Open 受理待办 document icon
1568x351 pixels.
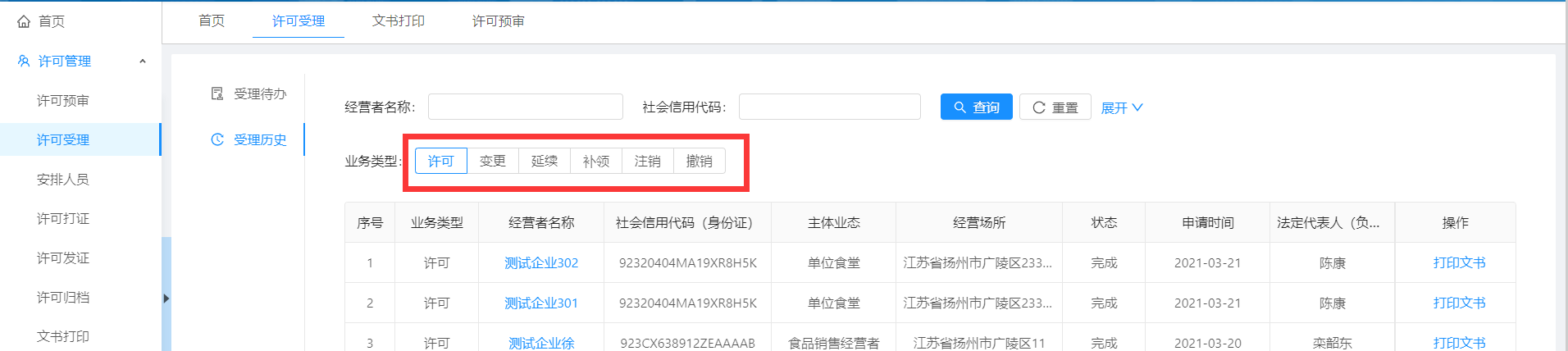tap(217, 93)
